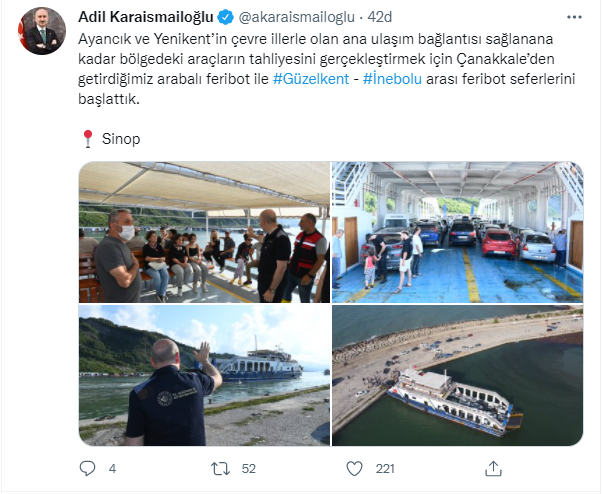
Task: Open the 42d timestamp link
Action: click(x=380, y=17)
